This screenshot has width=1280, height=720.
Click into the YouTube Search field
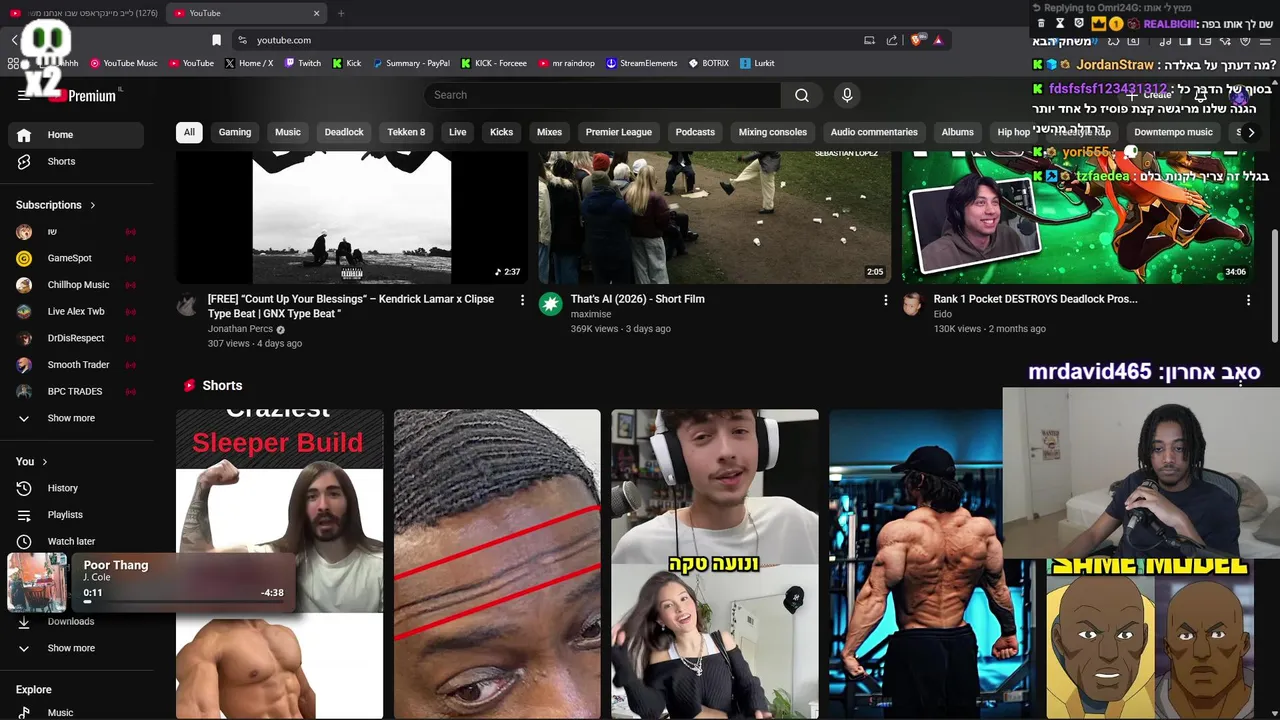[x=602, y=95]
